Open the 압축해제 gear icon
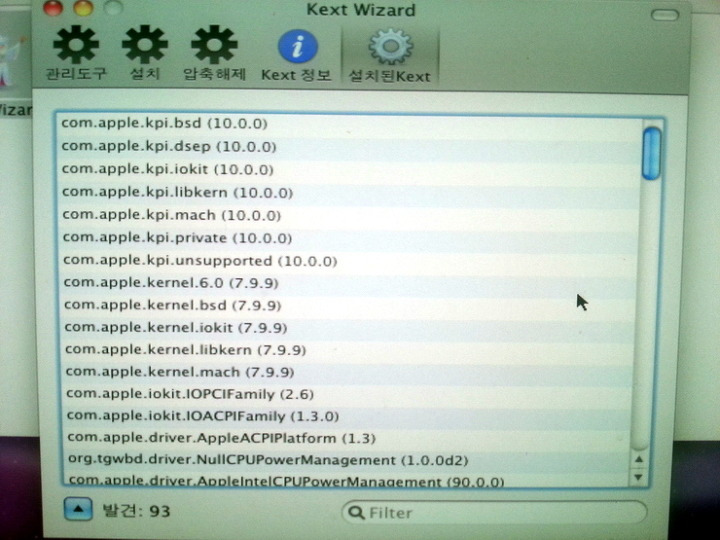Screen dimensions: 720x540 (214, 45)
